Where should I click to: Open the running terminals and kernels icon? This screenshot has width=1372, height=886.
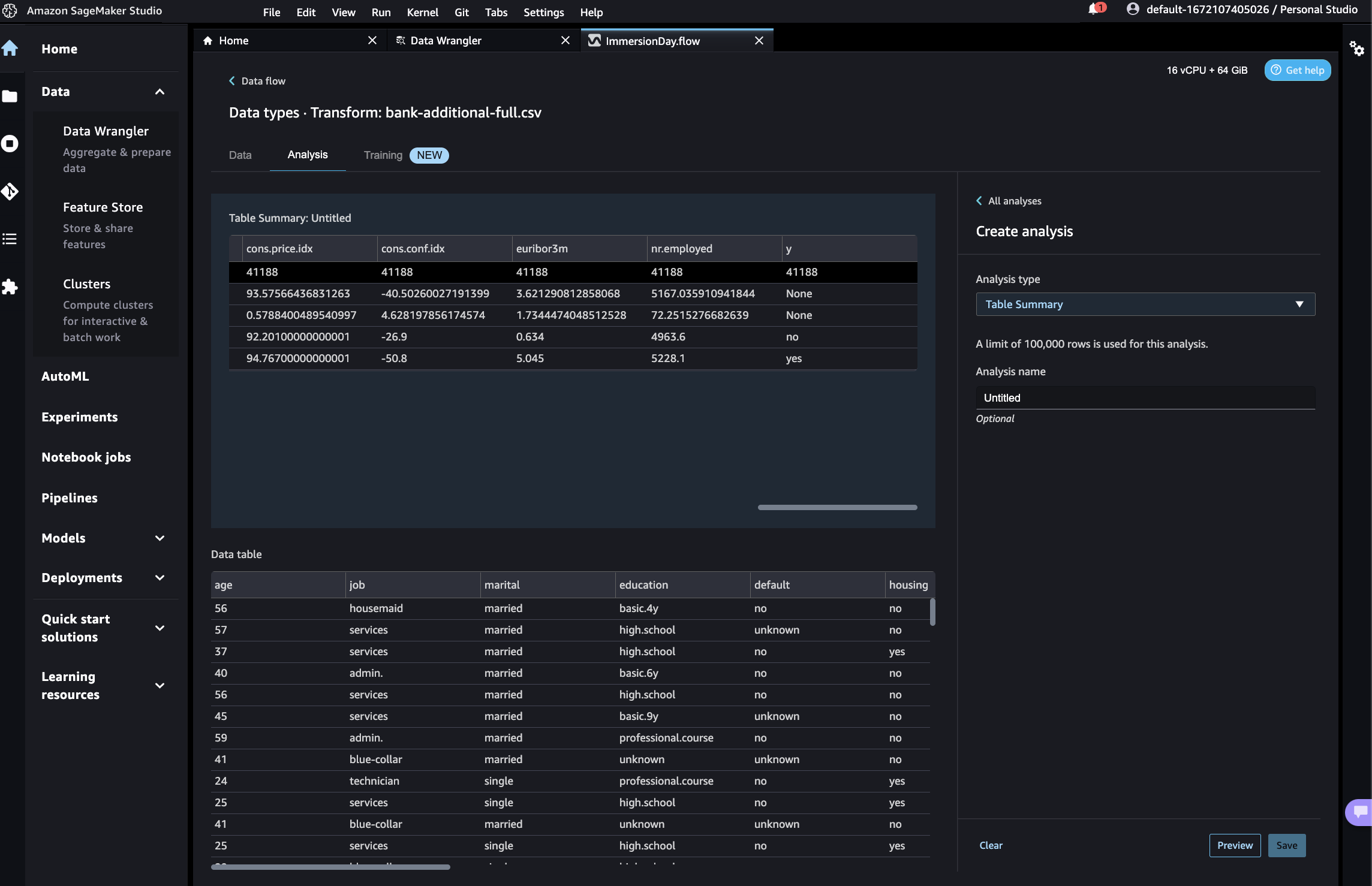[10, 144]
